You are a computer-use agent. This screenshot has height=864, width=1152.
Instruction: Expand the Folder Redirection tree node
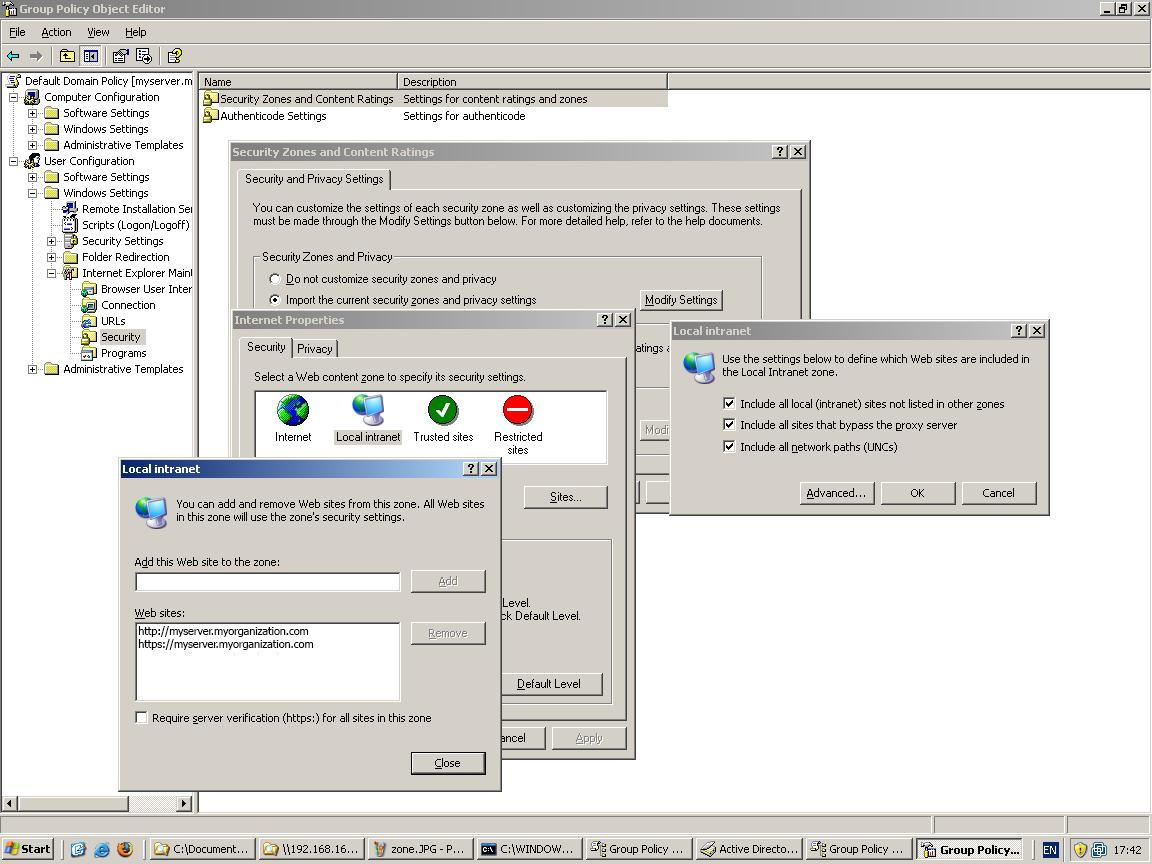pos(52,257)
